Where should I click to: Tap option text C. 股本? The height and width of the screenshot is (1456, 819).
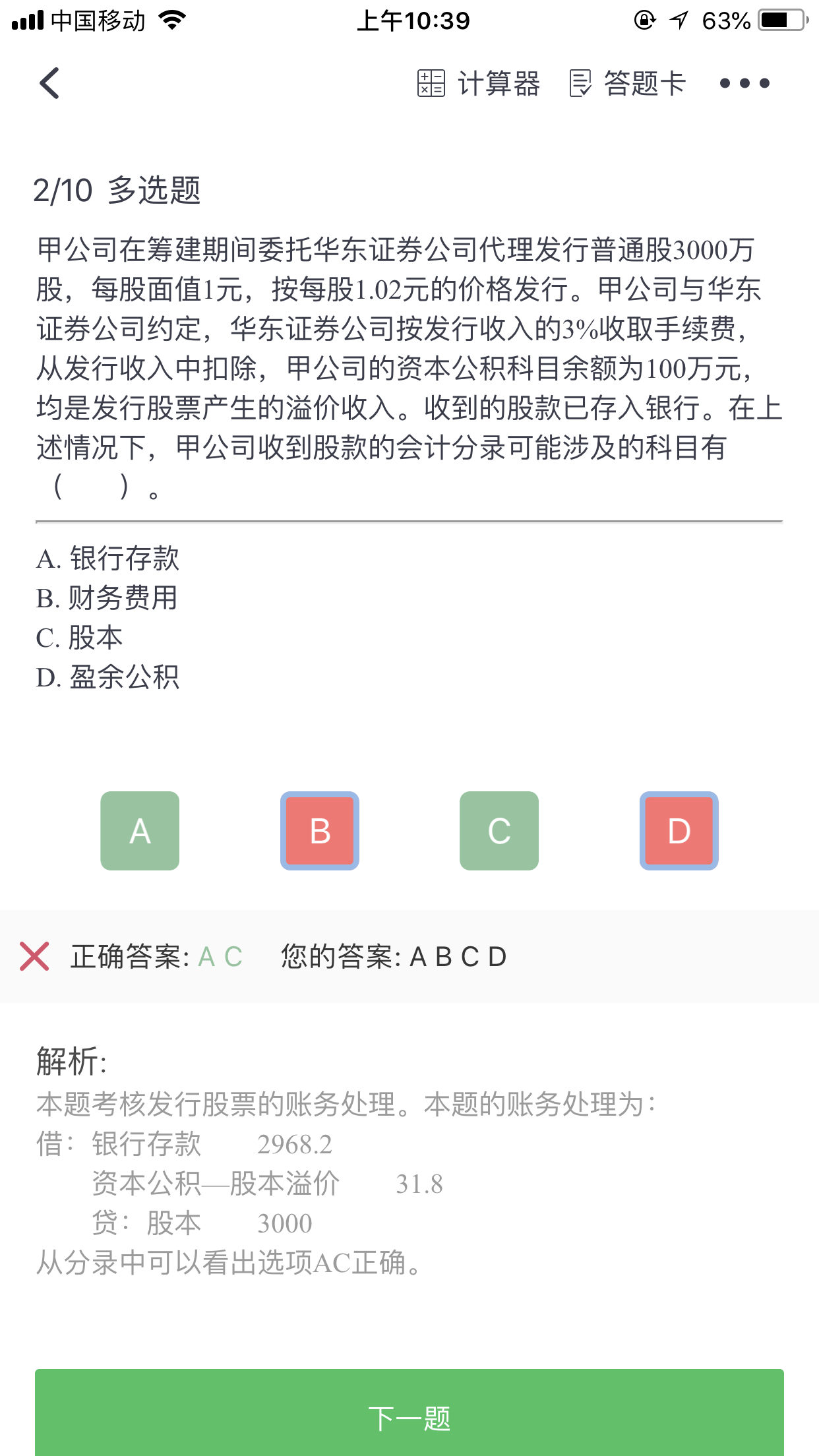click(x=80, y=638)
